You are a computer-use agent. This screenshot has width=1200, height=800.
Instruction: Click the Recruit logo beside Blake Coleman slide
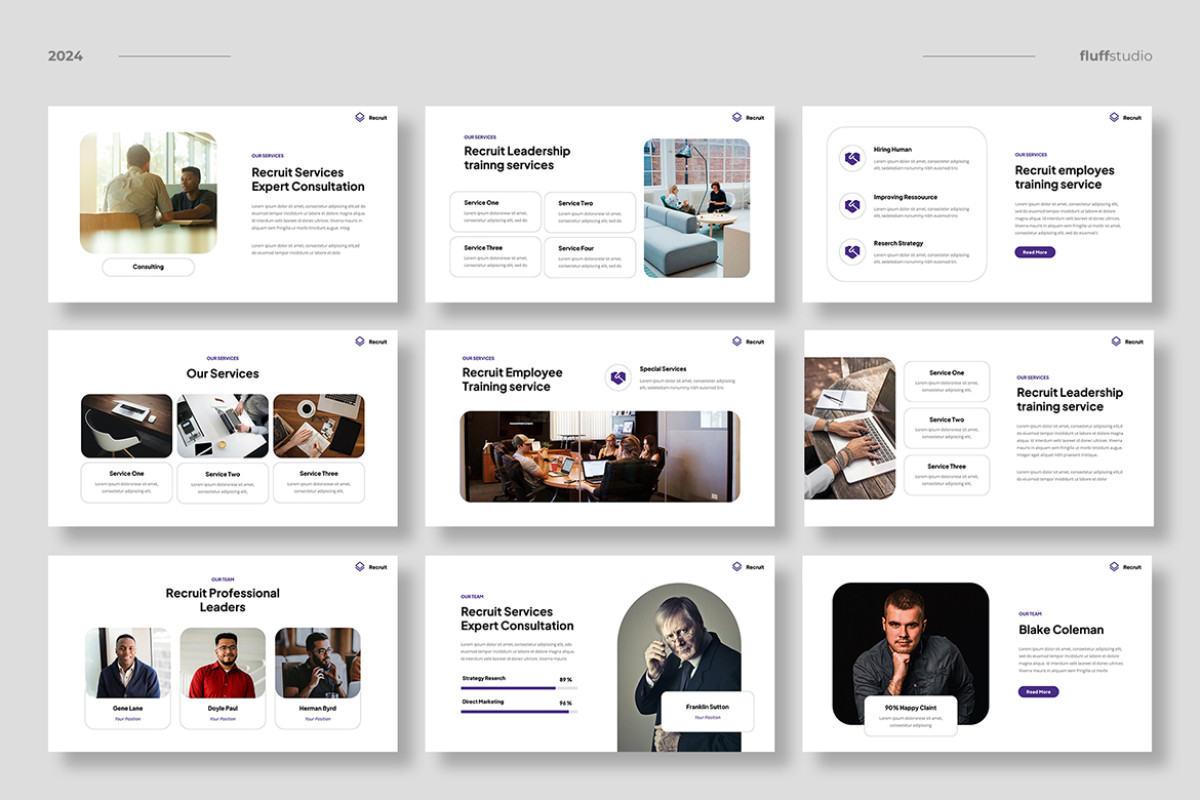coord(1121,566)
